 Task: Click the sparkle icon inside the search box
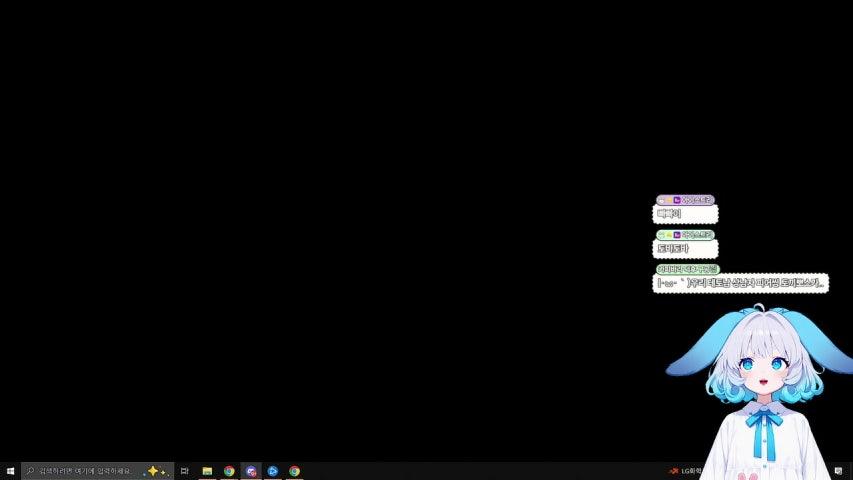point(155,471)
